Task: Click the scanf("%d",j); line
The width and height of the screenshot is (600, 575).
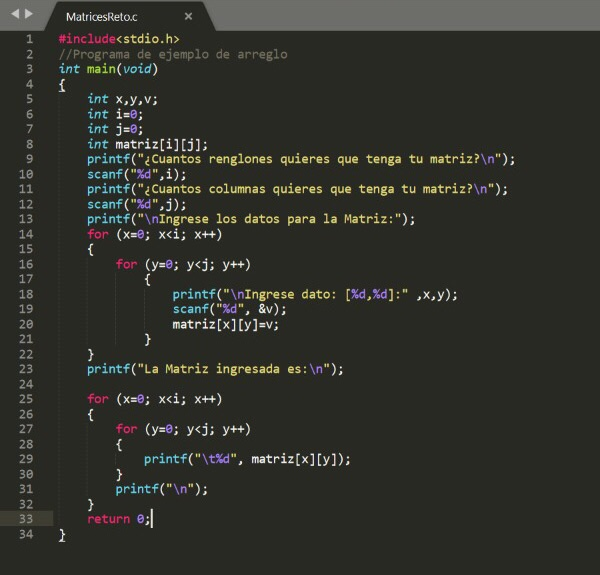Action: point(137,204)
